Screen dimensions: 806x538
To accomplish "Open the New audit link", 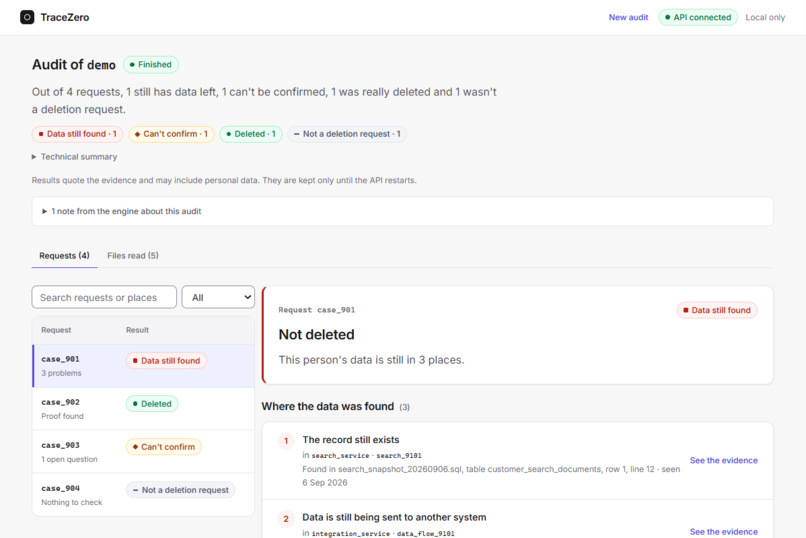I will click(x=628, y=17).
